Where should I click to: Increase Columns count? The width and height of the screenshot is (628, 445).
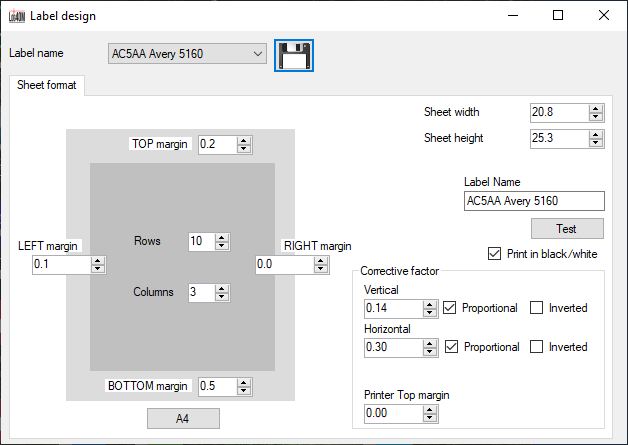click(221, 288)
